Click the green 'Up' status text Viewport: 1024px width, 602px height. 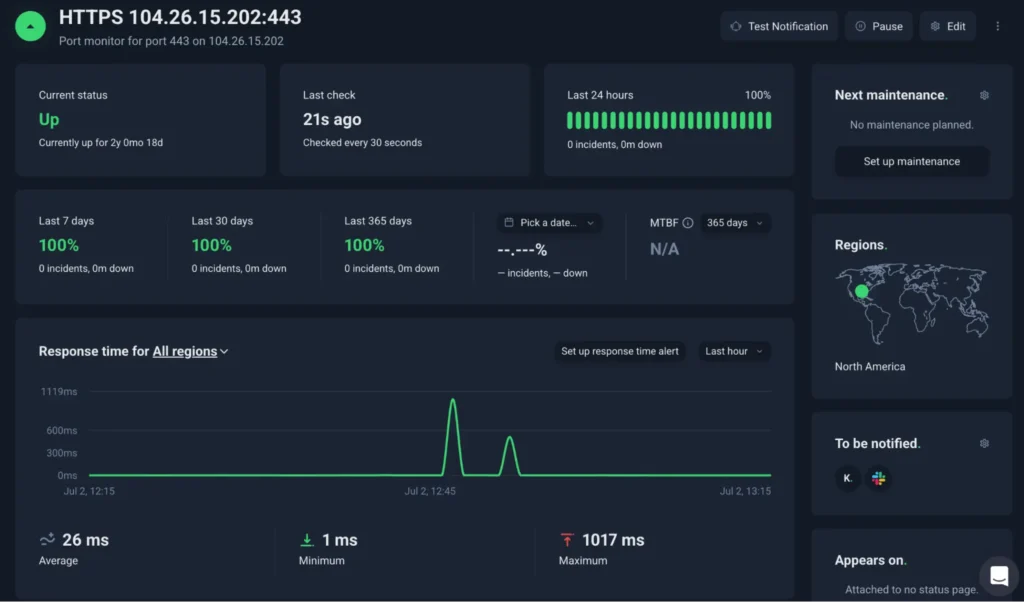[x=49, y=119]
